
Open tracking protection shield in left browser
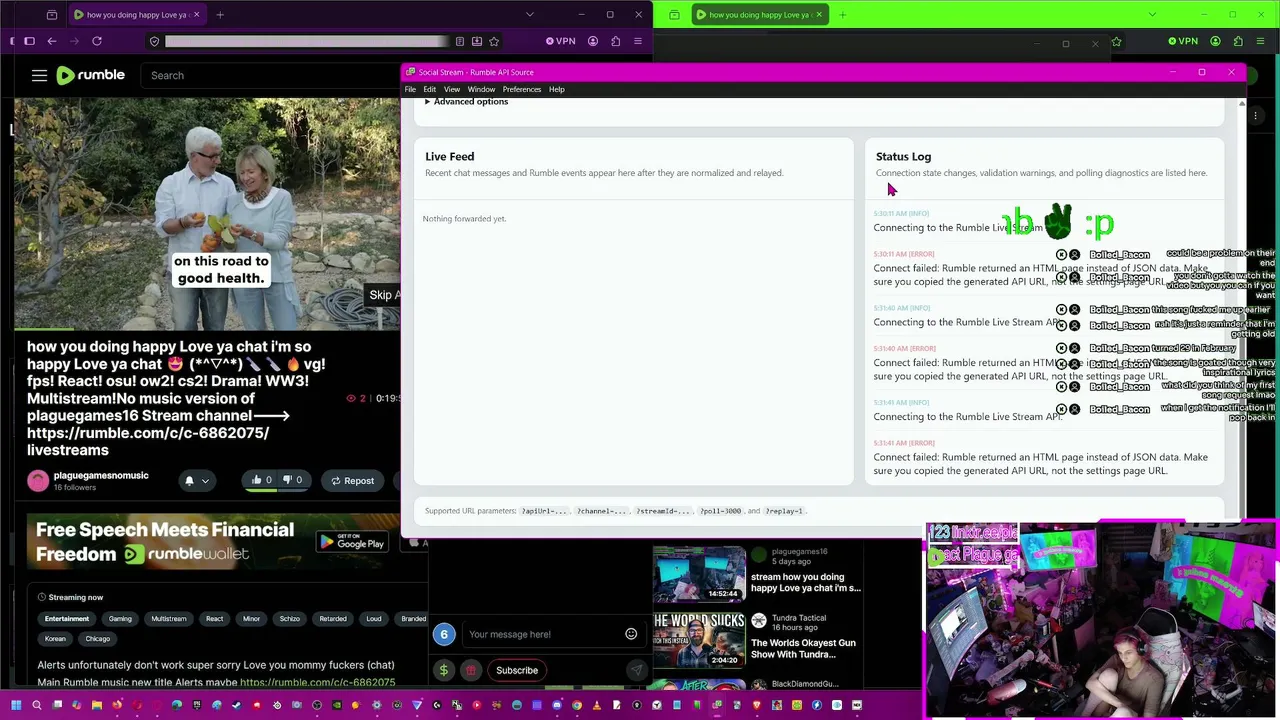pos(154,41)
